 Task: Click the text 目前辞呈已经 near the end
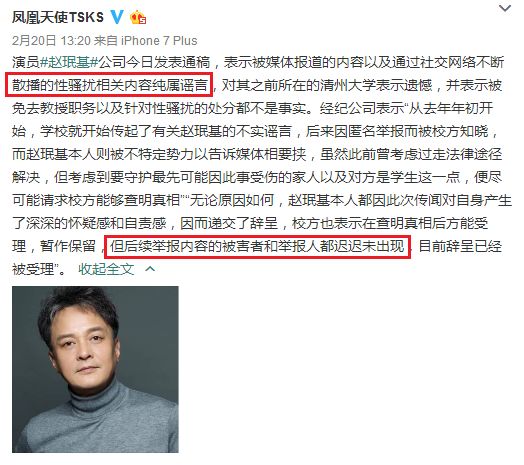click(x=460, y=246)
